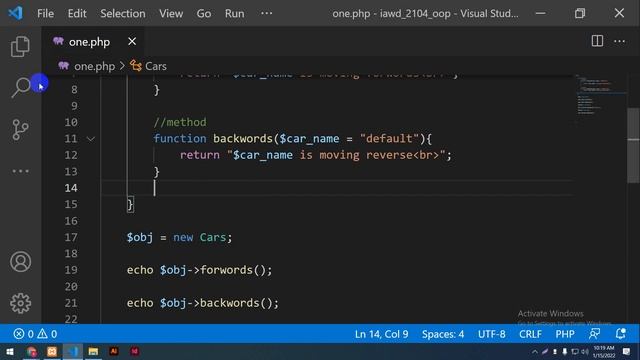Click the $obj variable on line 17
640x360 pixels.
tap(140, 237)
